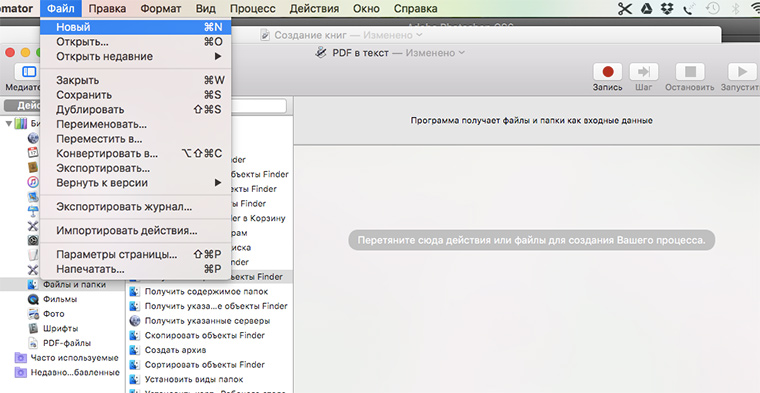Choose Закрыть from the Файл menu
Image resolution: width=760 pixels, height=393 pixels.
pyautogui.click(x=135, y=80)
